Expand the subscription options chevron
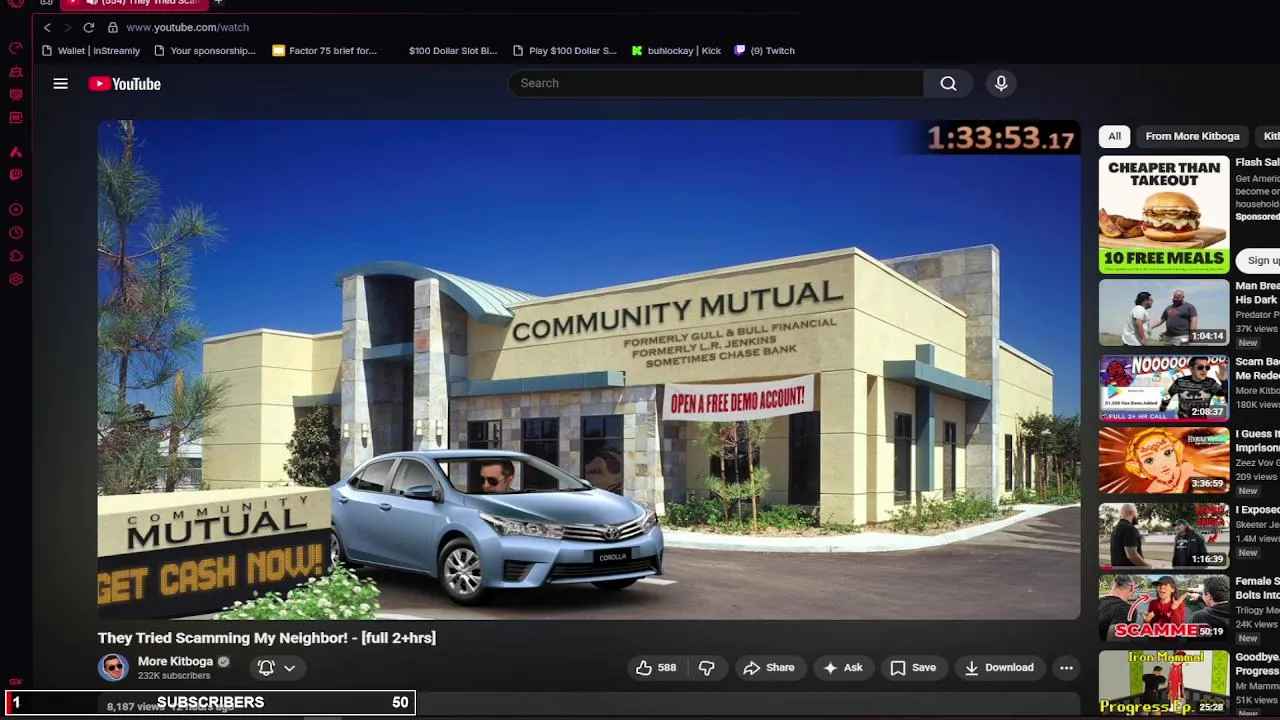The height and width of the screenshot is (720, 1280). [289, 668]
